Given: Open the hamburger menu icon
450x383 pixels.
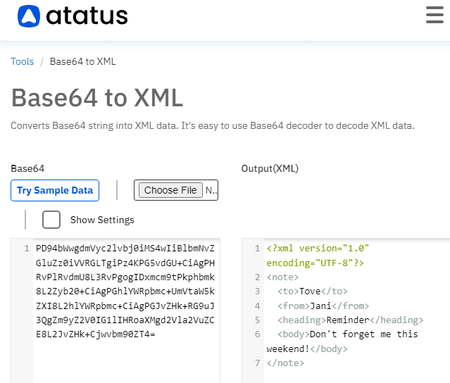Looking at the screenshot, I should pyautogui.click(x=435, y=15).
